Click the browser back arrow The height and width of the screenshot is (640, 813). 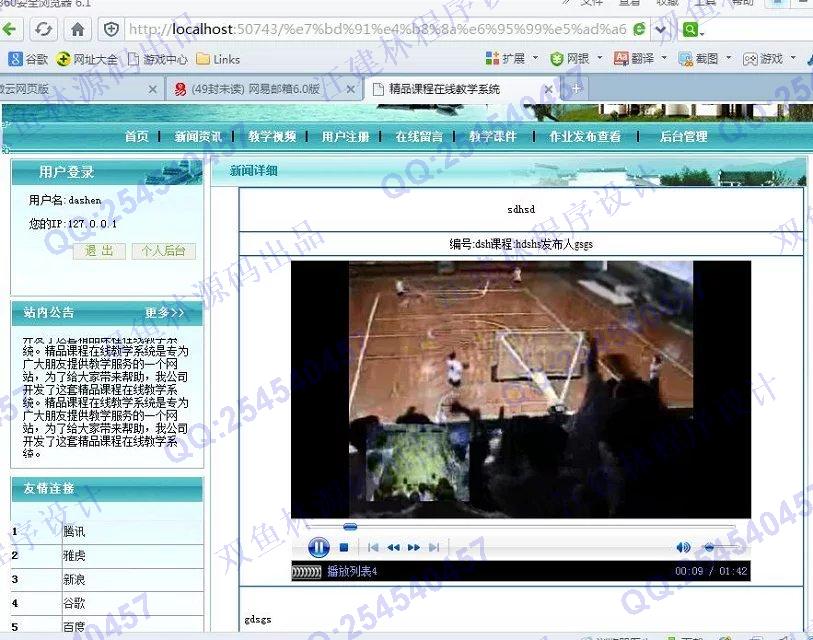[9, 29]
